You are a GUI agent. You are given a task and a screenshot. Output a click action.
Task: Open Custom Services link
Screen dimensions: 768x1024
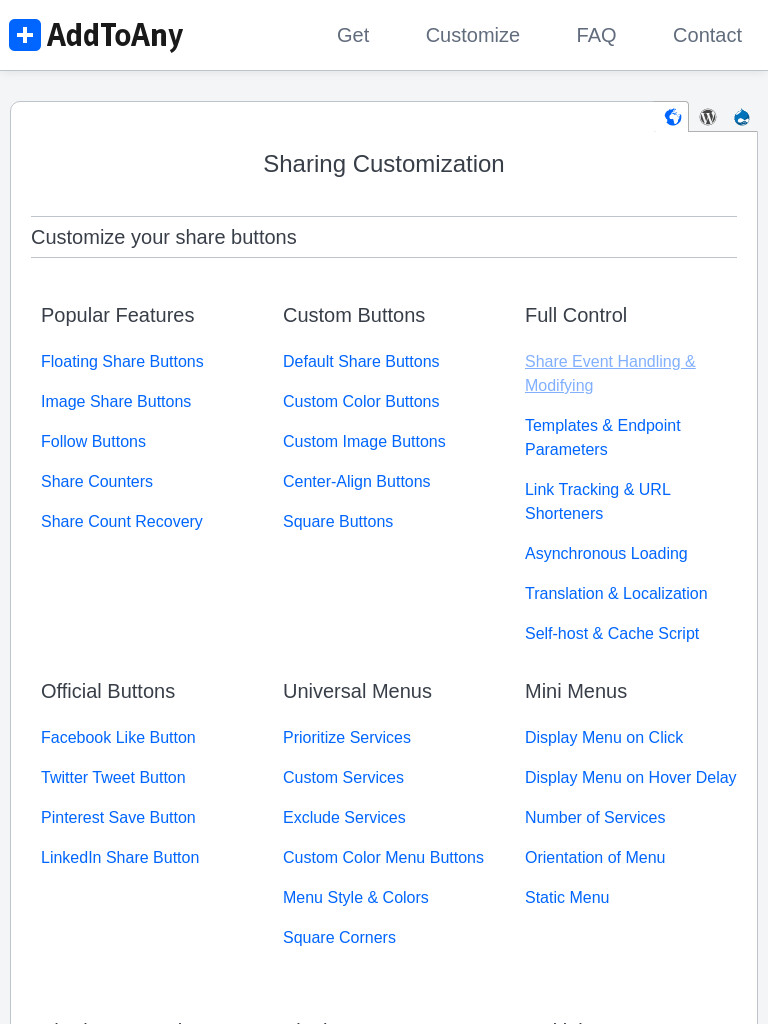[344, 777]
